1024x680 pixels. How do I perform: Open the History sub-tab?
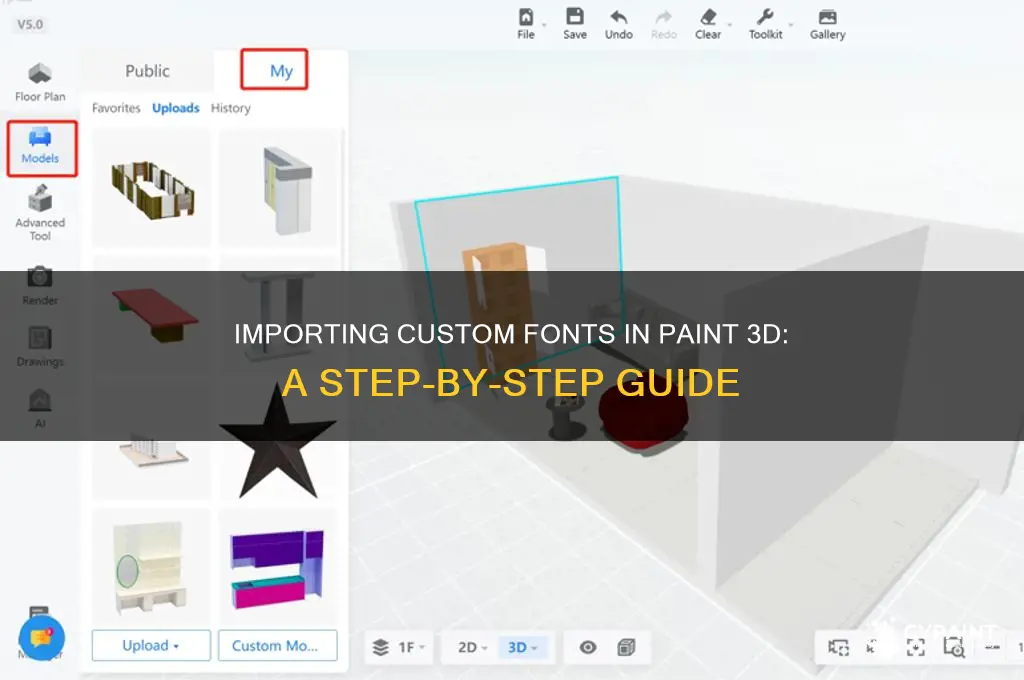click(231, 108)
